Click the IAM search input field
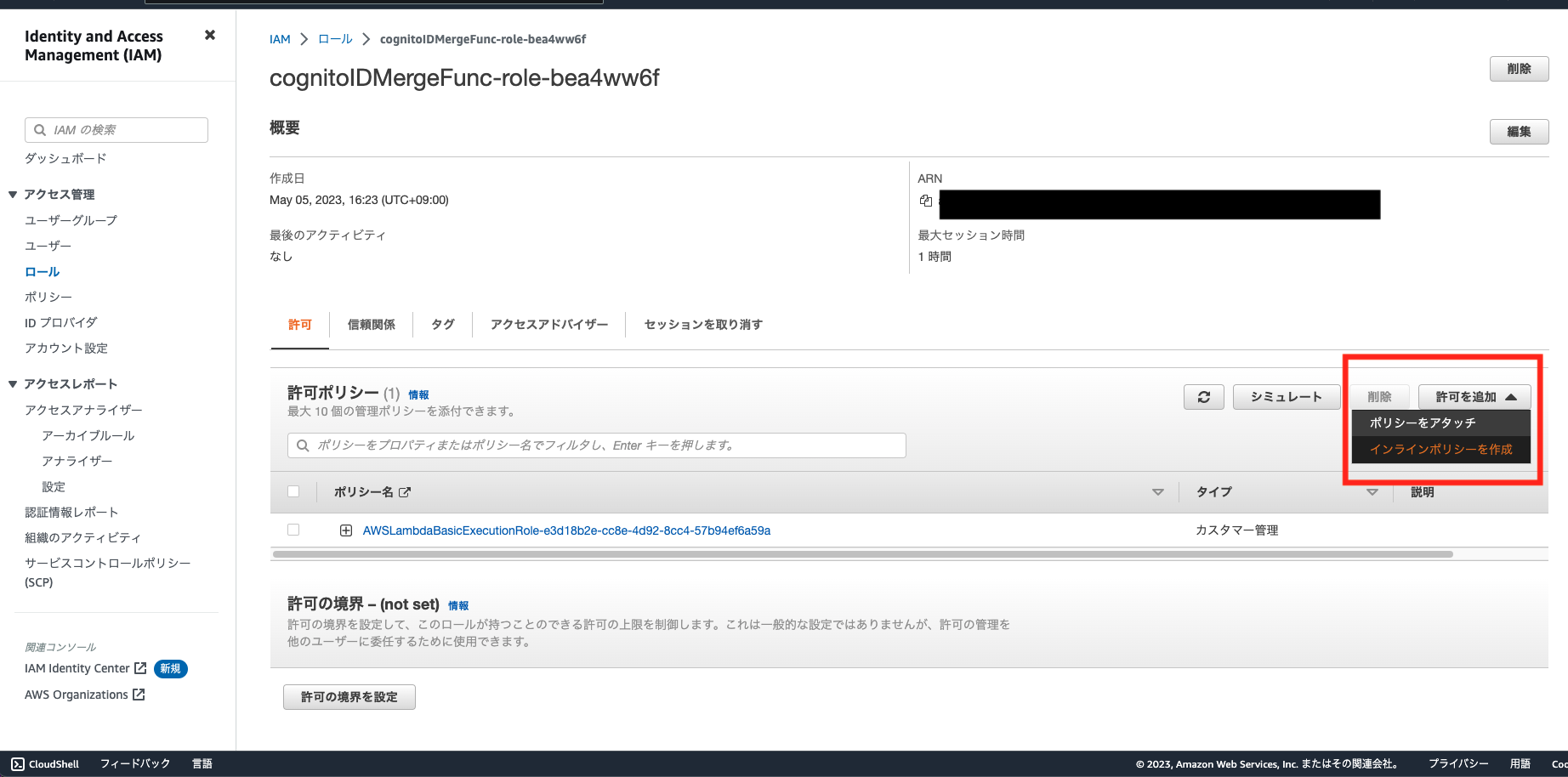This screenshot has height=777, width=1568. click(116, 130)
